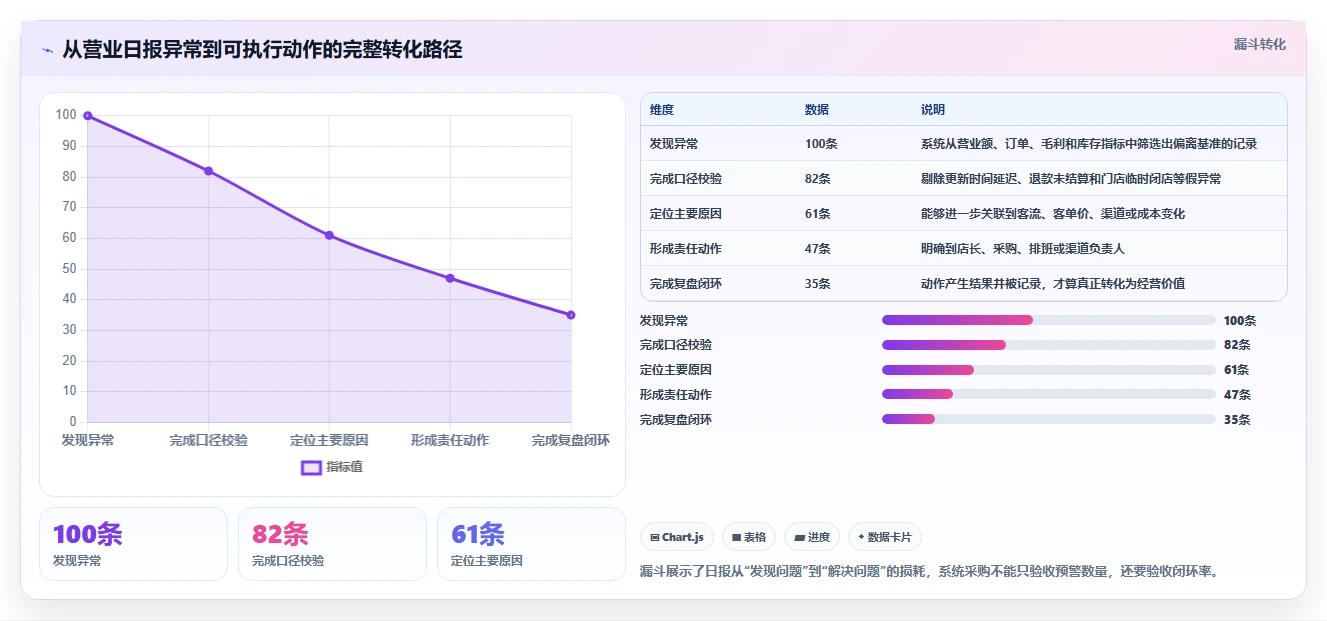Click the 表格 tag chip
Screen dimensions: 1327x621
[749, 537]
